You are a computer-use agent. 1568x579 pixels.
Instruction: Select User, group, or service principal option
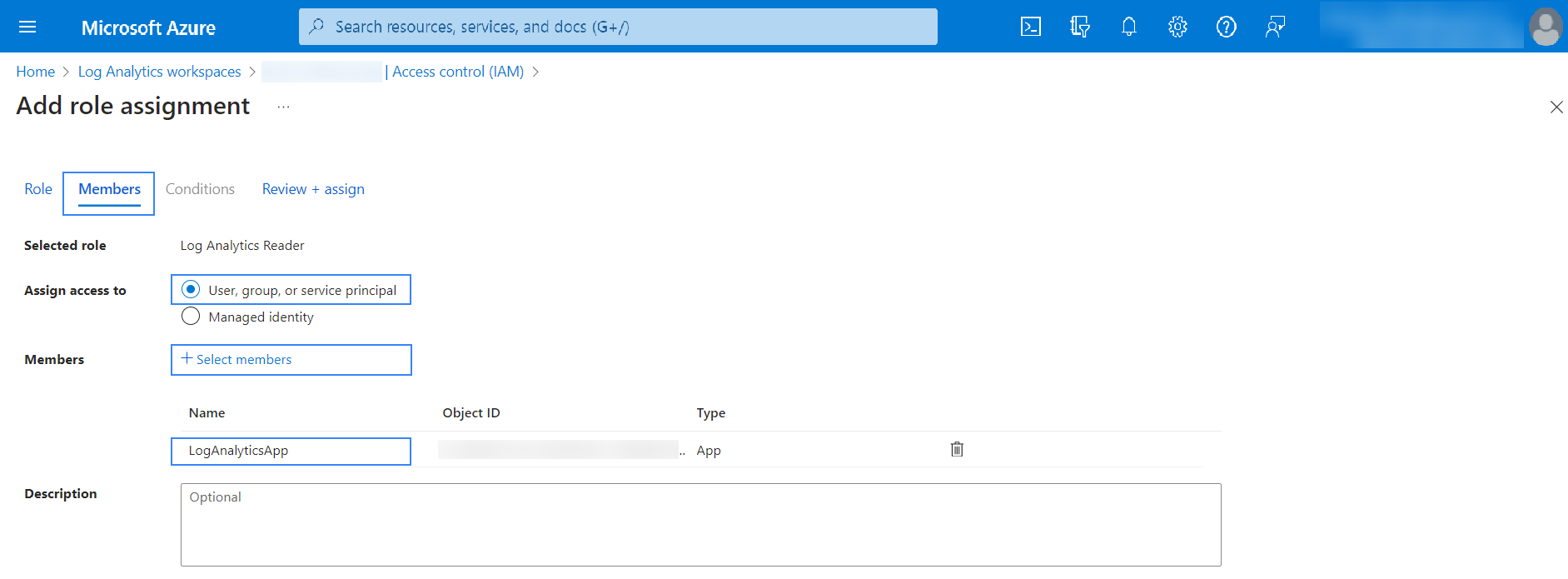coord(191,290)
